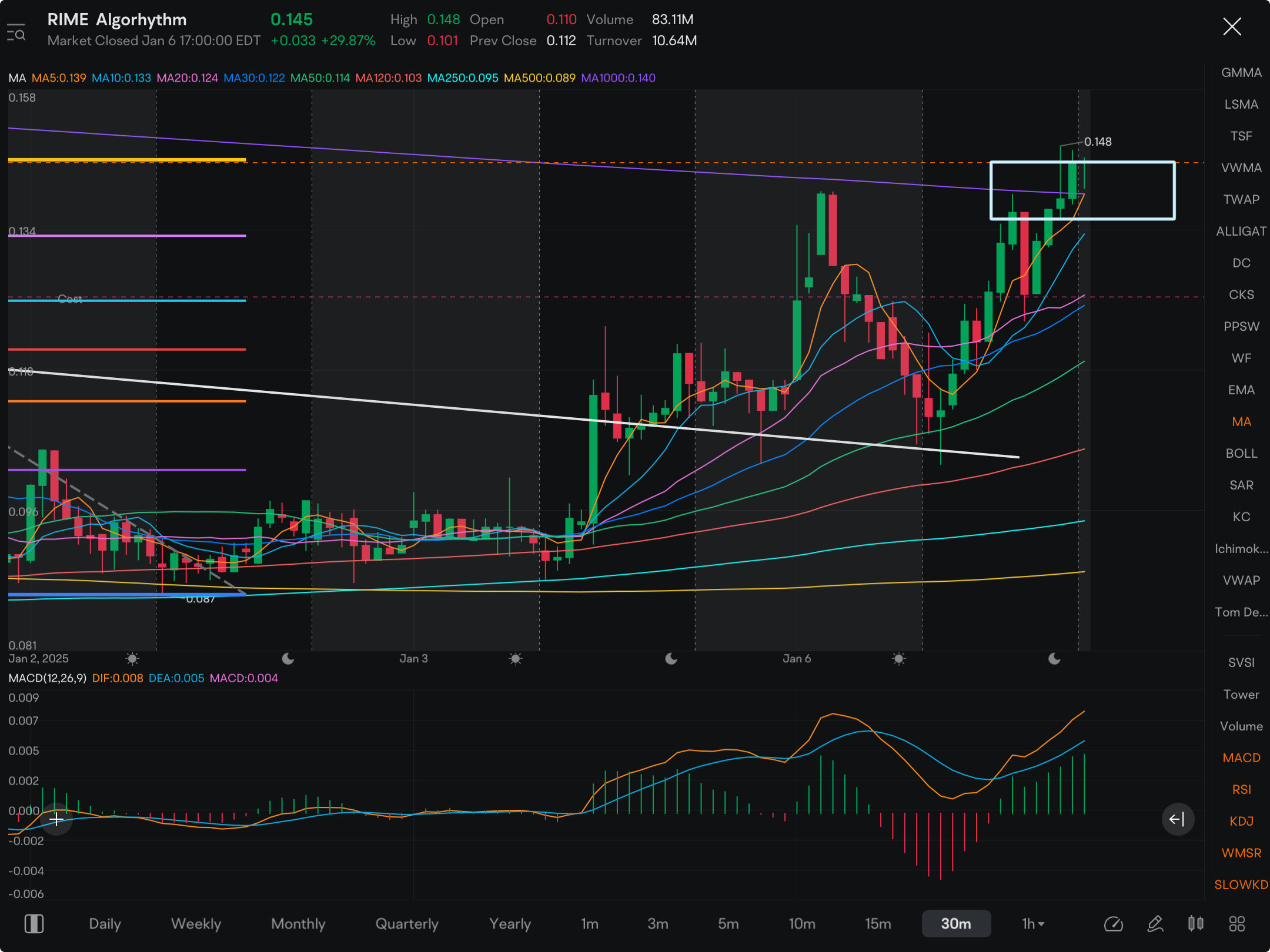The width and height of the screenshot is (1270, 952).
Task: Enable the CKS indicator
Action: tap(1241, 295)
